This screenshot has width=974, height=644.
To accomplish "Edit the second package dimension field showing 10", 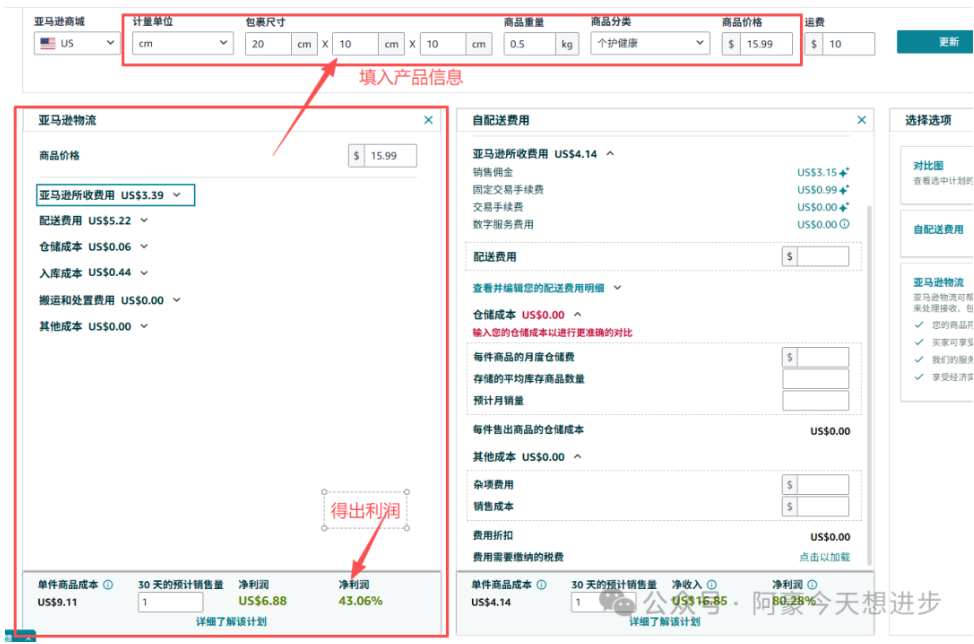I will pos(355,44).
